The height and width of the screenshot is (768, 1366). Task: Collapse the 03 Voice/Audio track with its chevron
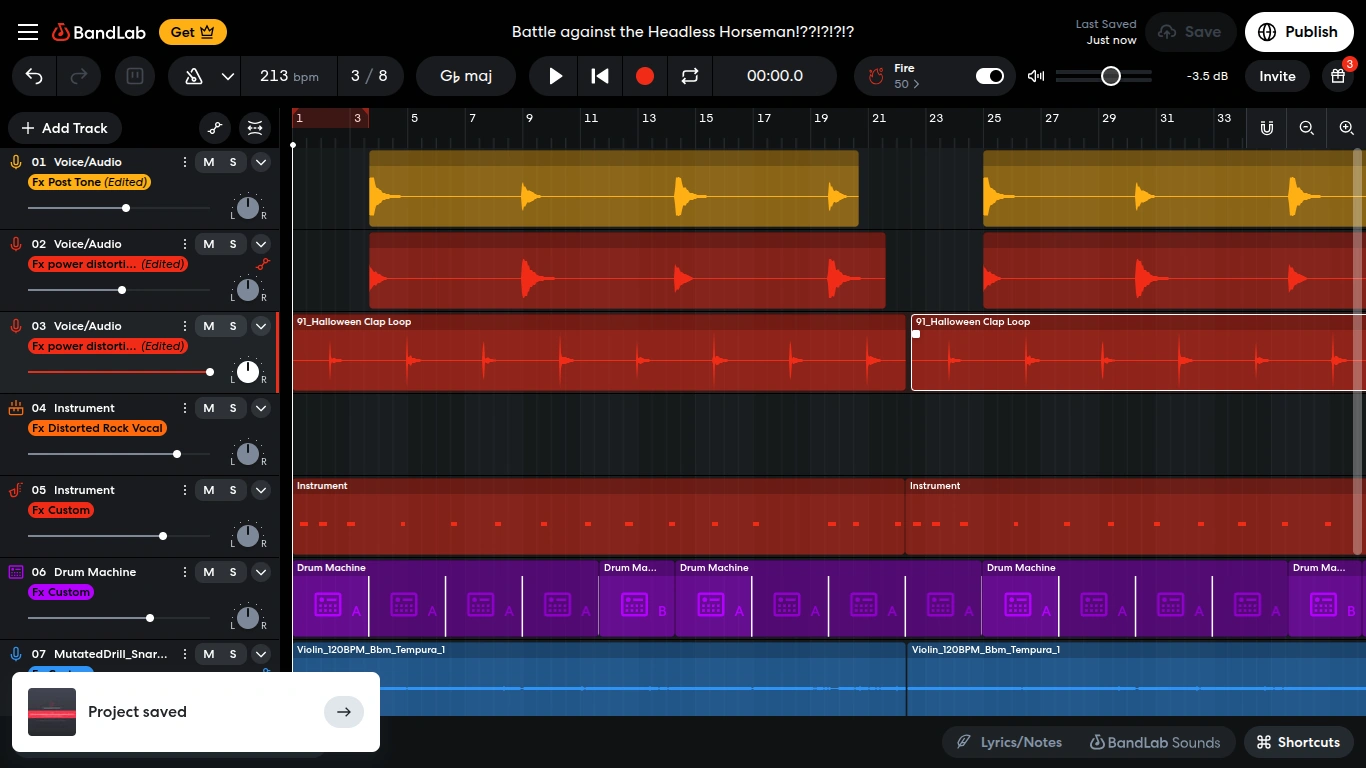(x=261, y=326)
